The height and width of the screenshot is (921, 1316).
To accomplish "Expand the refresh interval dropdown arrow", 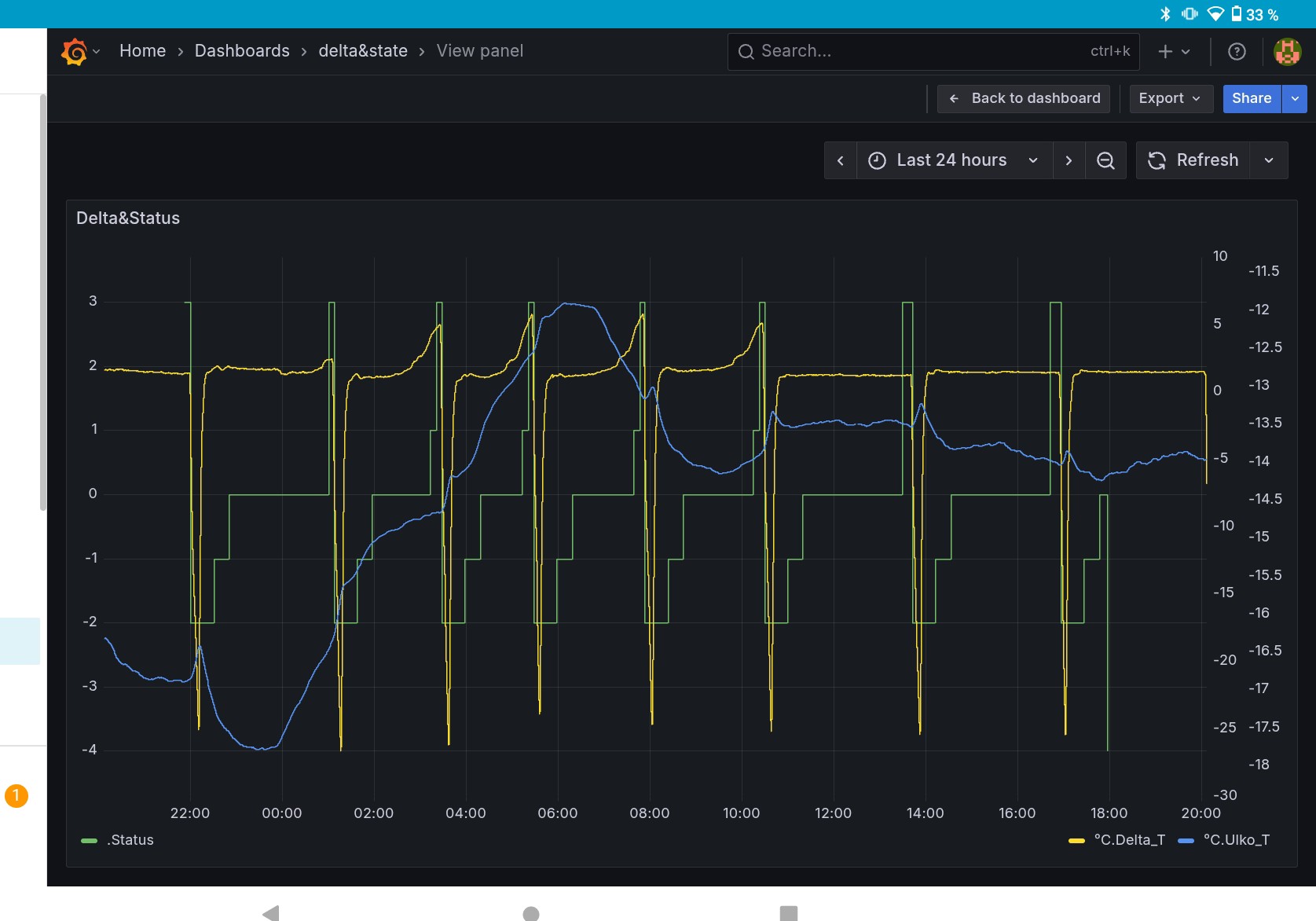I will pos(1268,160).
